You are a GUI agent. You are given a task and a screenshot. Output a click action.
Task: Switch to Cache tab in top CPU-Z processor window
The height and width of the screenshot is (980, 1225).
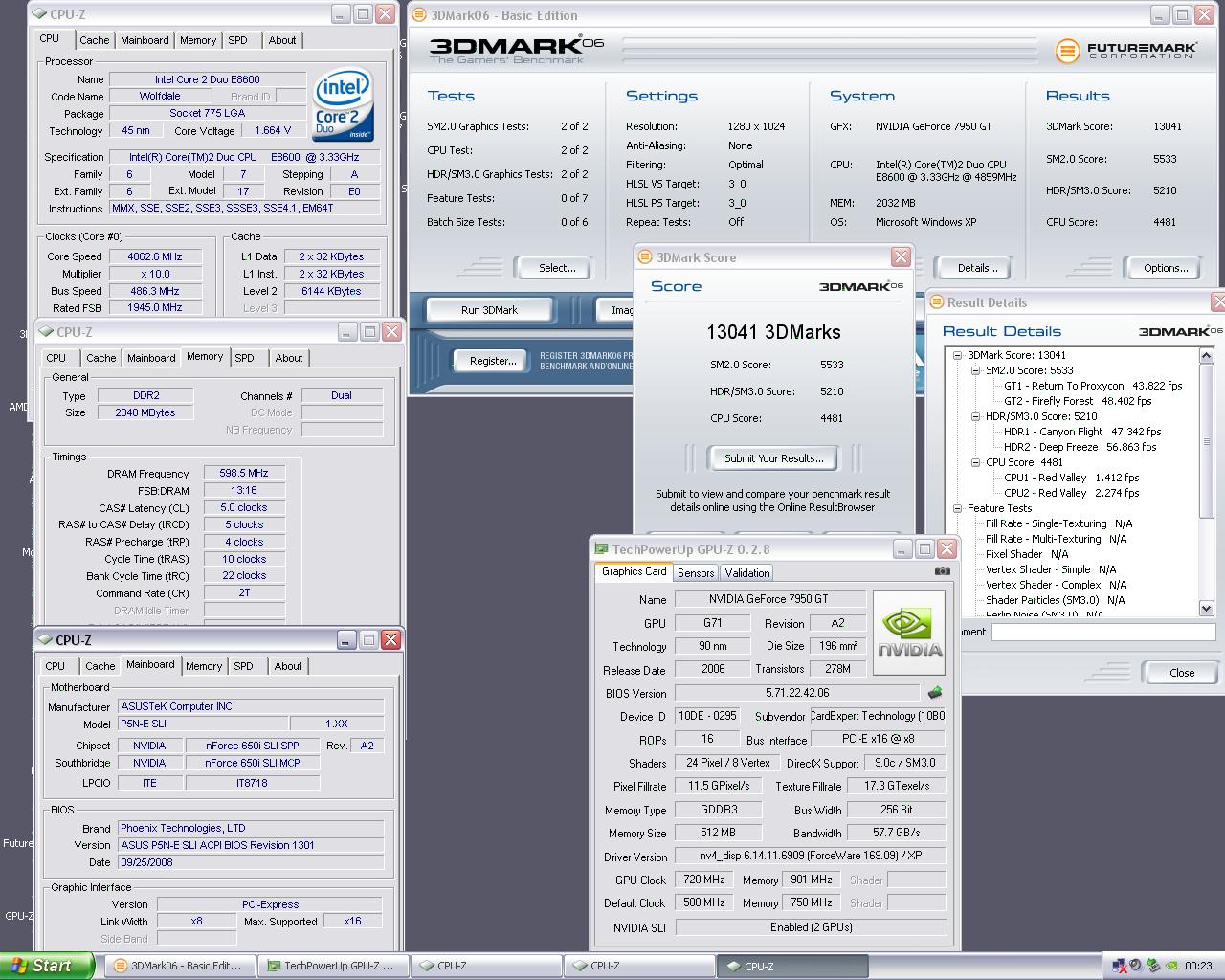(94, 40)
